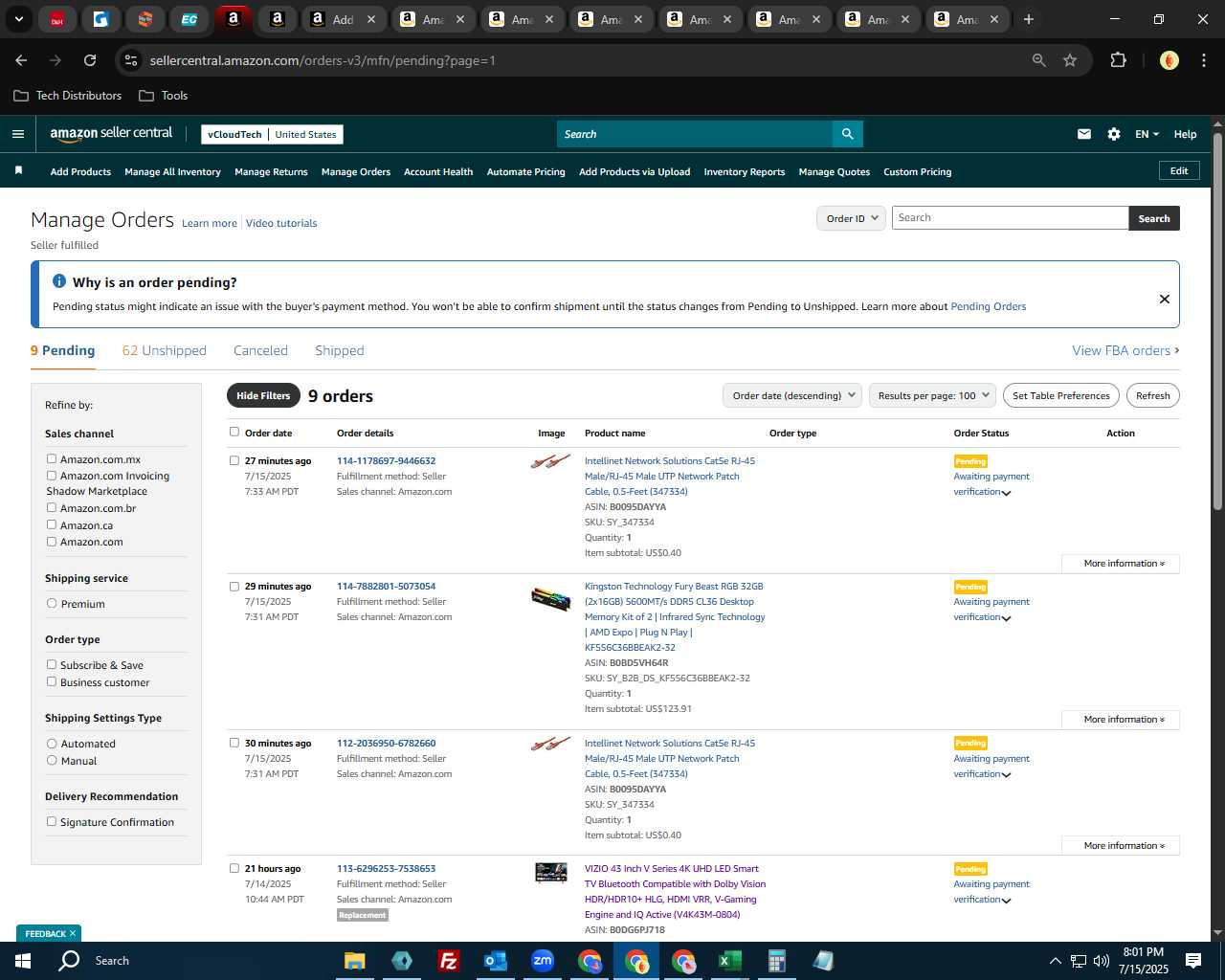Check the Amazon.ca sales channel
1225x980 pixels.
(x=52, y=524)
